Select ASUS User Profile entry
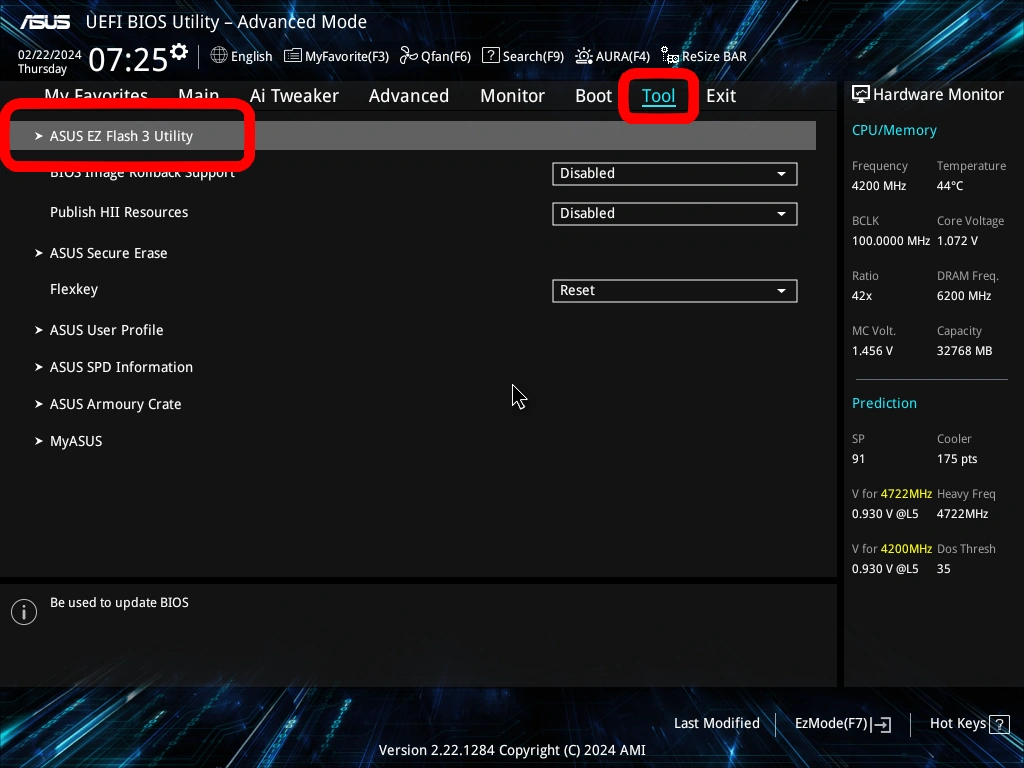 106,330
